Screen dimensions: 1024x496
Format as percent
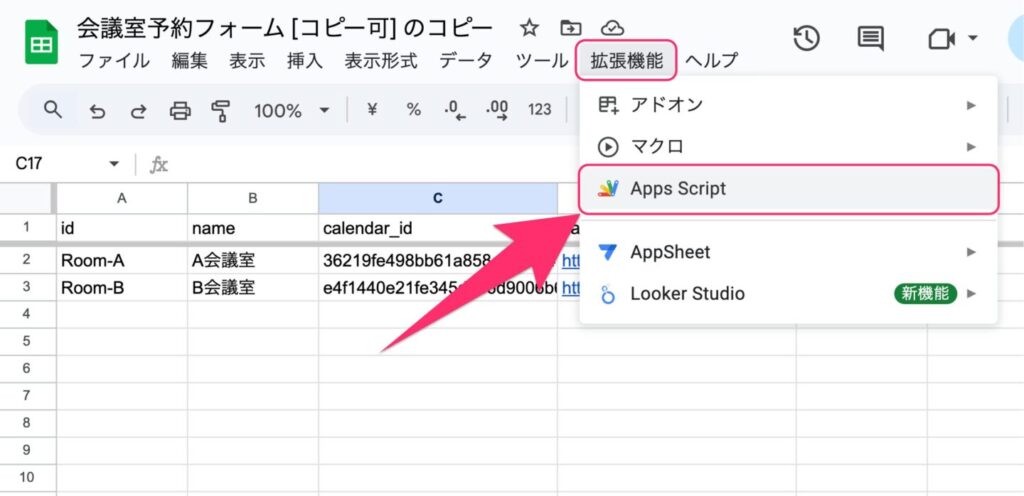click(x=413, y=110)
